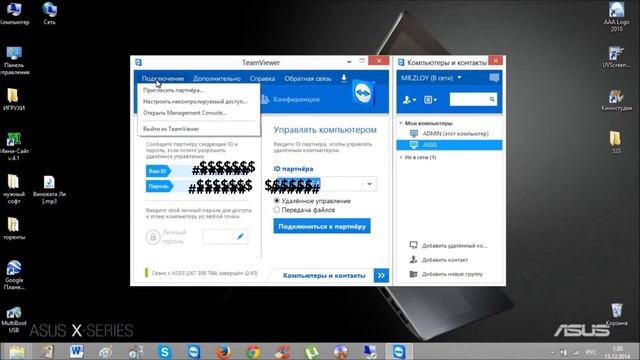Select the Компьютер desktop icon
640x360 pixels.
click(x=14, y=13)
